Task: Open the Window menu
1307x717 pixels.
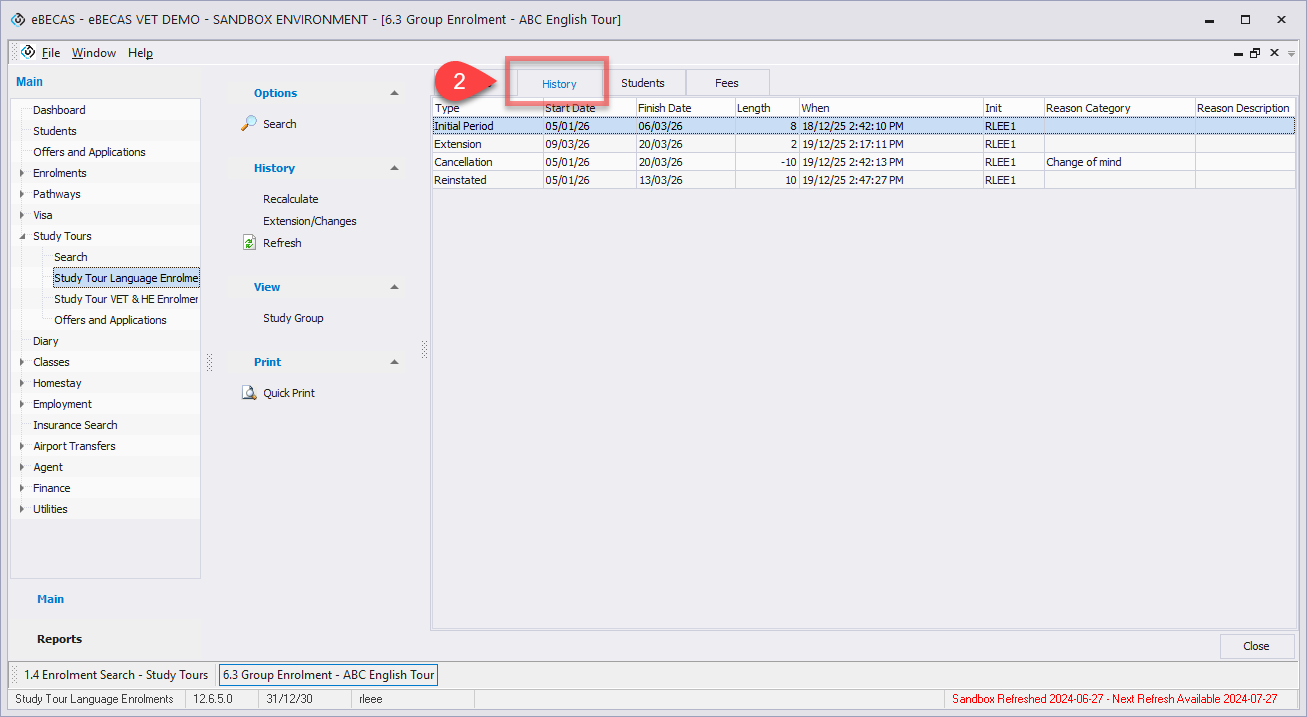Action: click(x=93, y=53)
